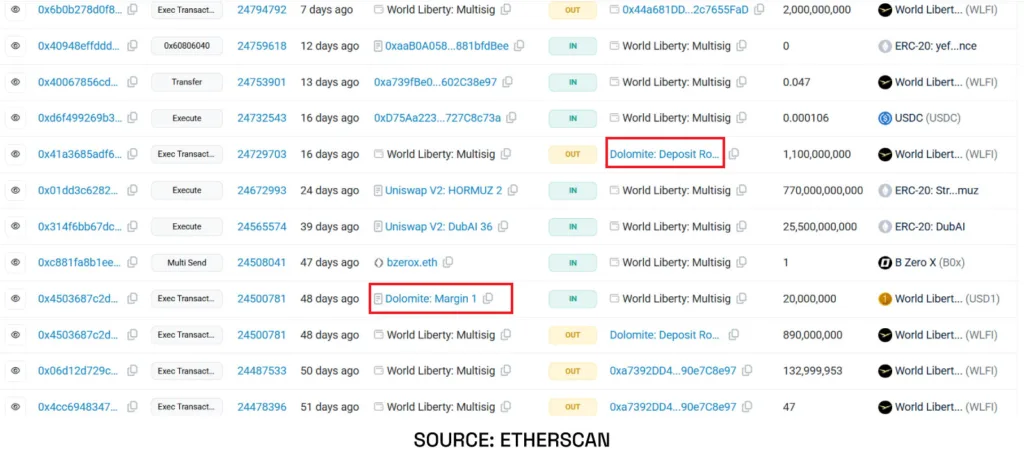Click eye icon on 0x4cc6948347 row
The width and height of the screenshot is (1024, 458).
pyautogui.click(x=15, y=406)
